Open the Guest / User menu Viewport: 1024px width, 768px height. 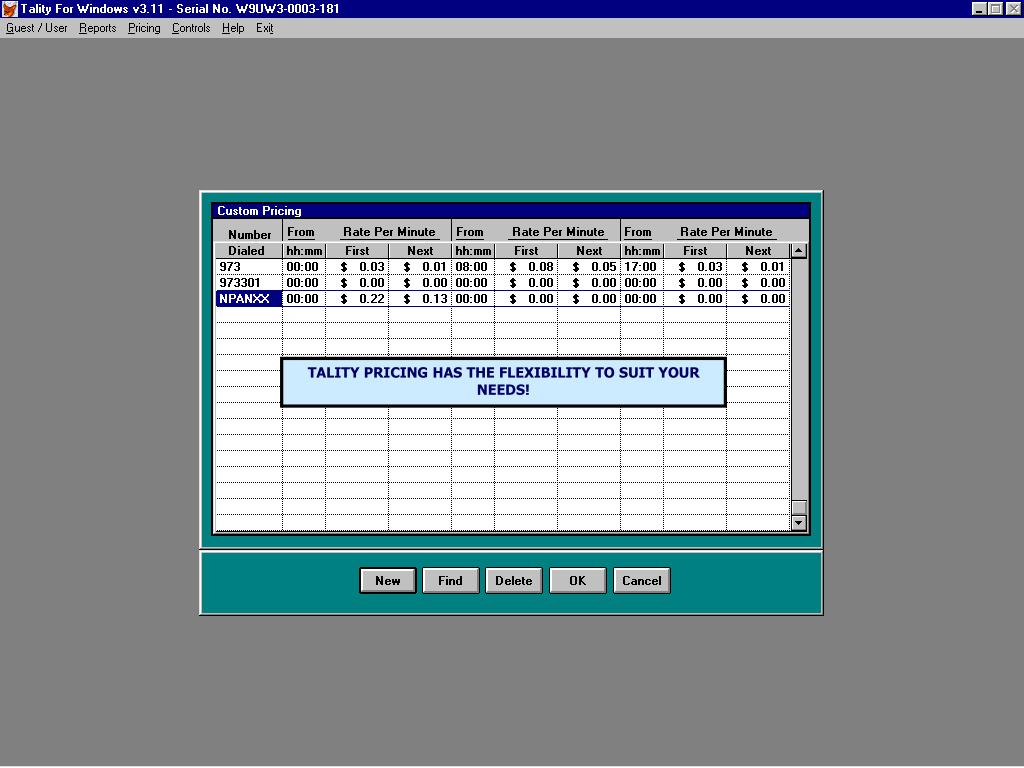(x=37, y=28)
